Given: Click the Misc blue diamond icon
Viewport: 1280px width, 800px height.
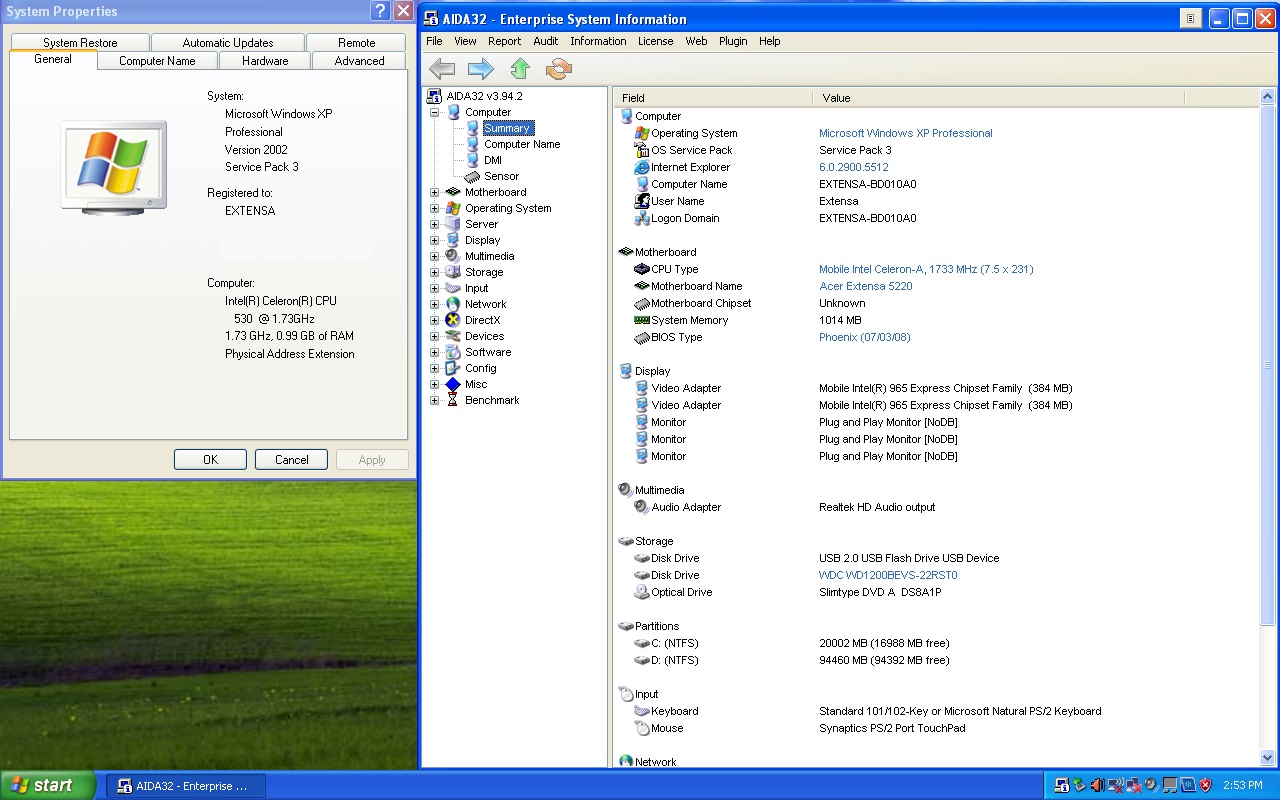Looking at the screenshot, I should coord(453,384).
